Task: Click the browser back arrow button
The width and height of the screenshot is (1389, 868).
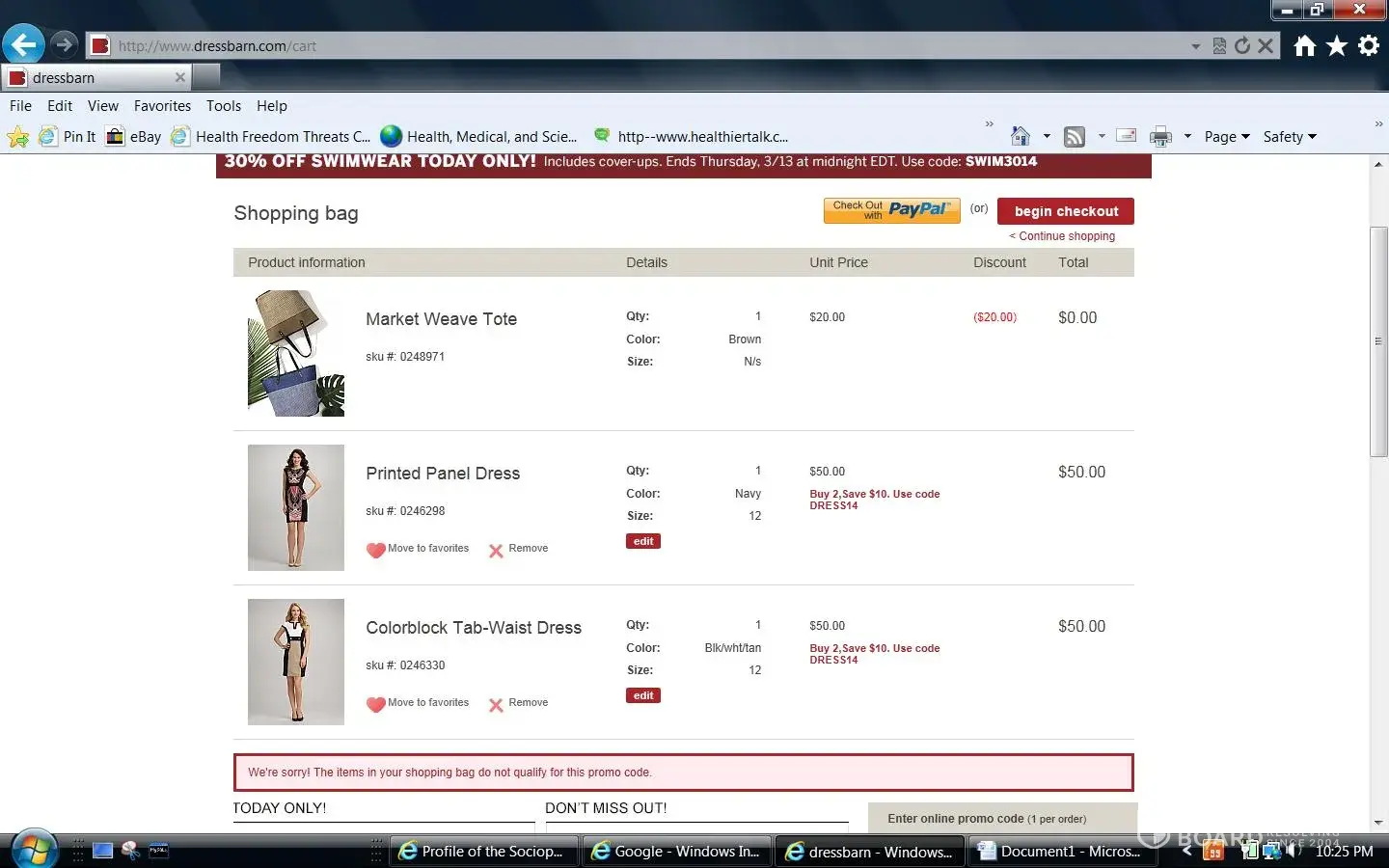Action: tap(23, 44)
